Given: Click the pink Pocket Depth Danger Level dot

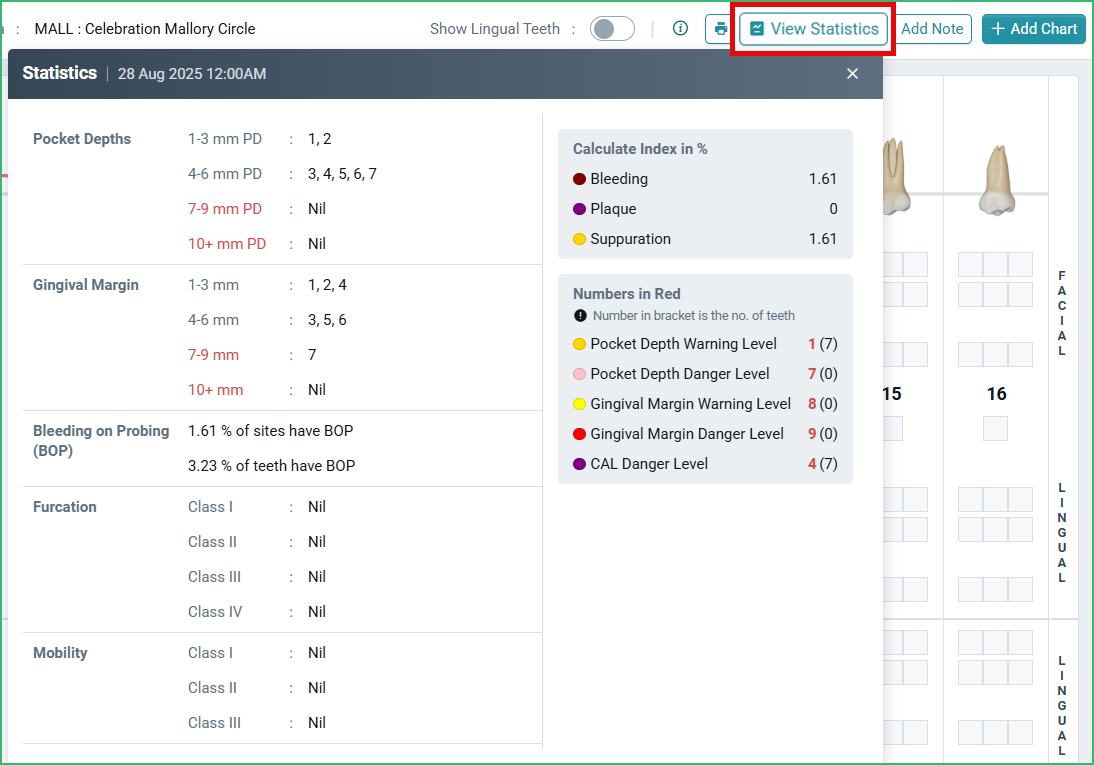Looking at the screenshot, I should [581, 374].
